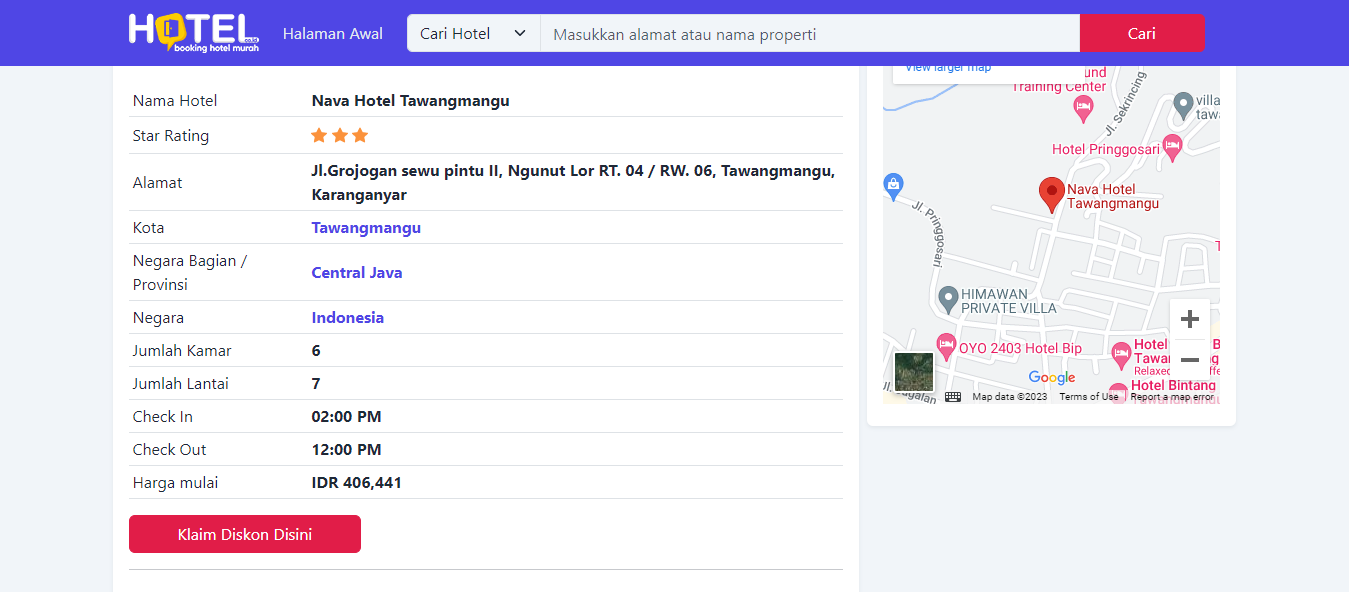Screen dimensions: 1349x592
Task: Click the blue shopping bag map marker
Action: (894, 185)
